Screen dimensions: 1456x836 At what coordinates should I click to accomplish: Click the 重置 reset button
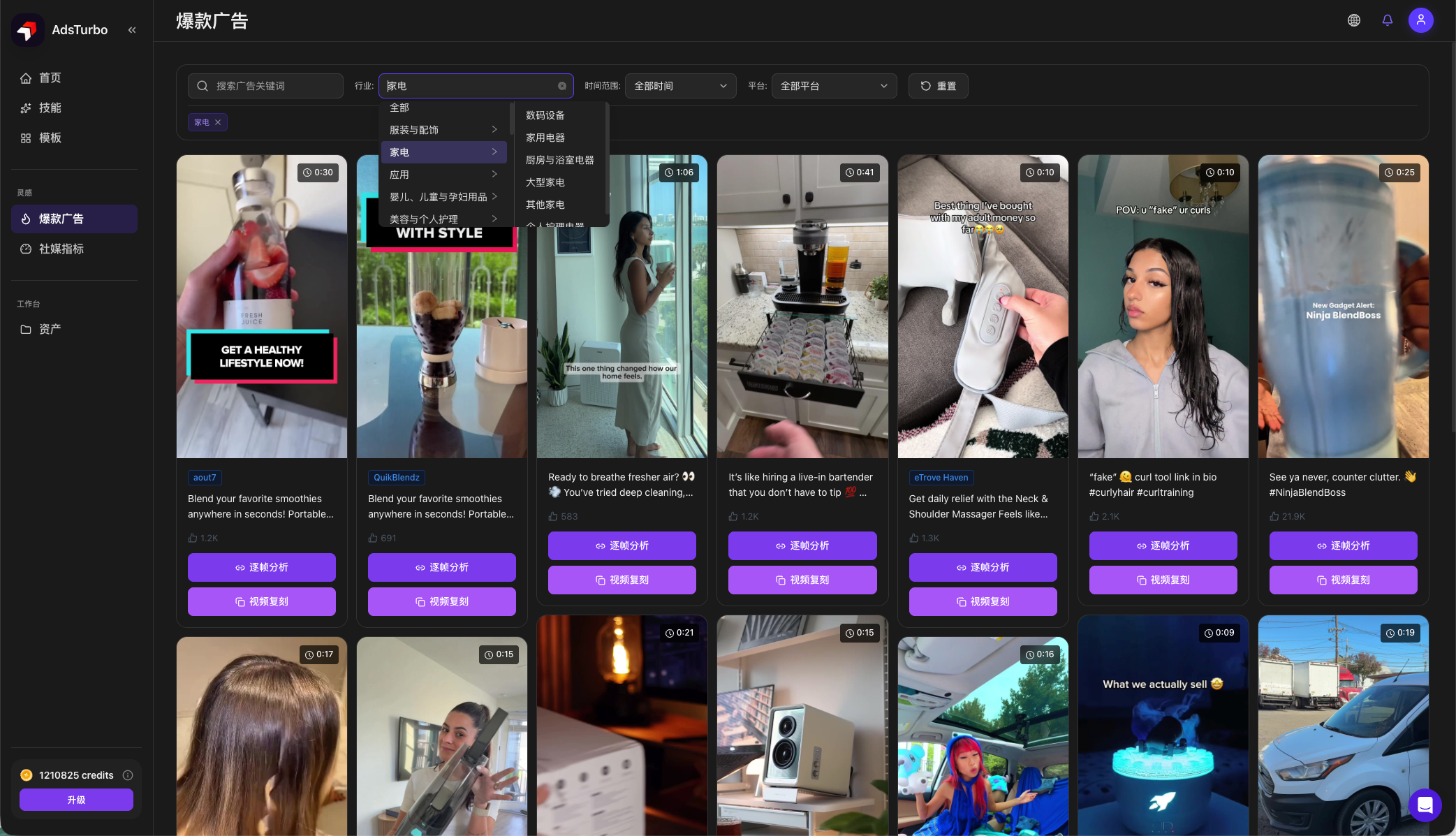(x=937, y=86)
